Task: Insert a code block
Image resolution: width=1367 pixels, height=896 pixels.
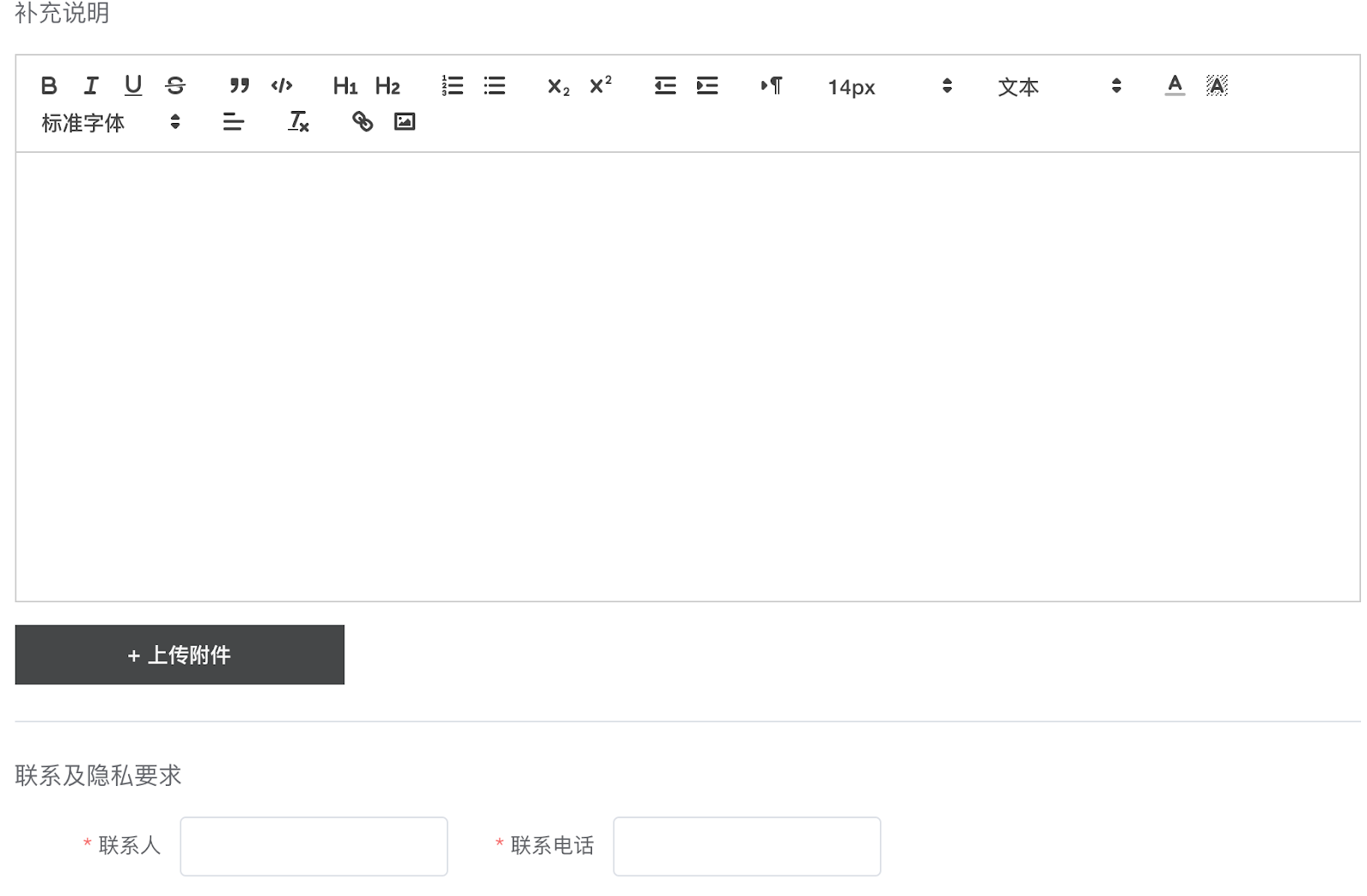Action: (x=282, y=85)
